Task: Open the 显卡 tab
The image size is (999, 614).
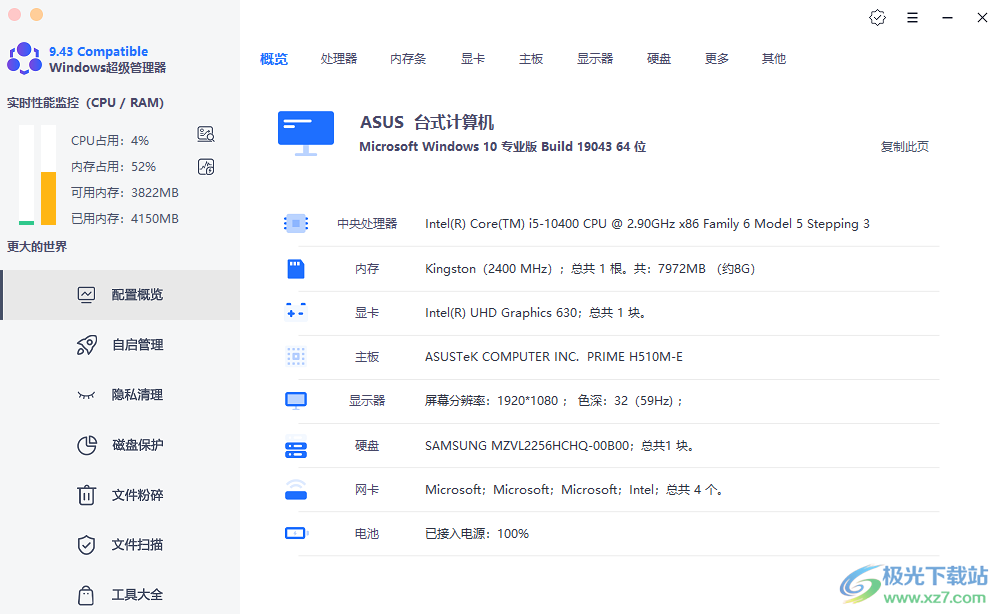Action: [x=473, y=59]
